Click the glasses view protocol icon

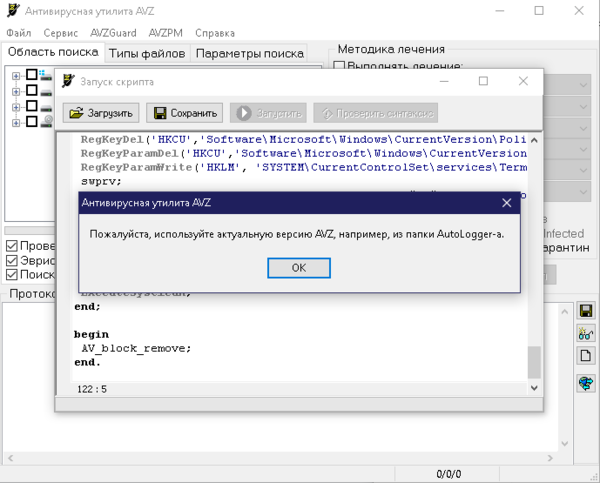pos(585,333)
